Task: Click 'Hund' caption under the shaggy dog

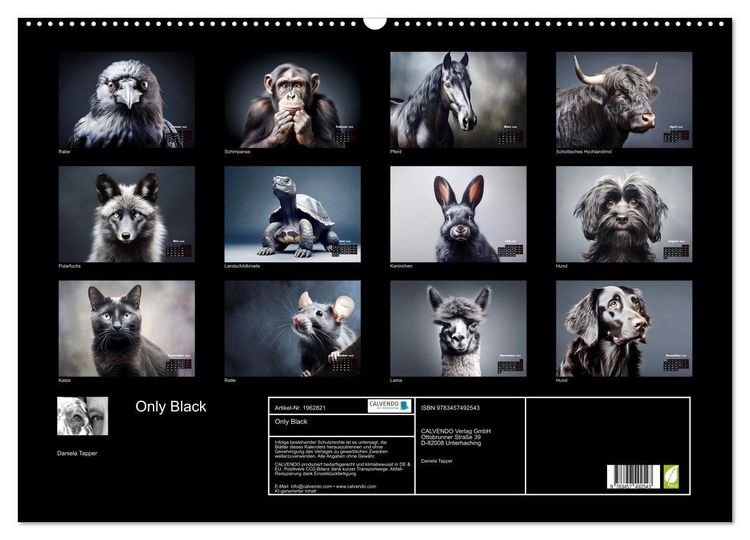Action: [562, 266]
